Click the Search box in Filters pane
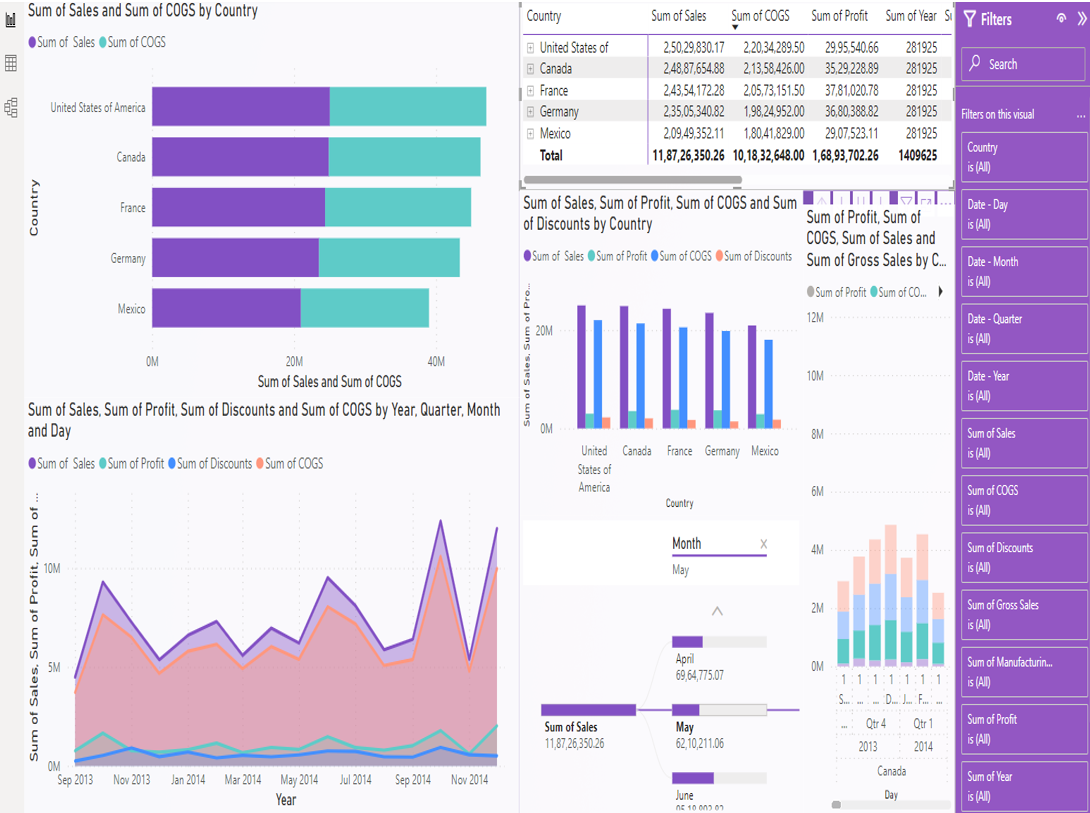 tap(1023, 64)
